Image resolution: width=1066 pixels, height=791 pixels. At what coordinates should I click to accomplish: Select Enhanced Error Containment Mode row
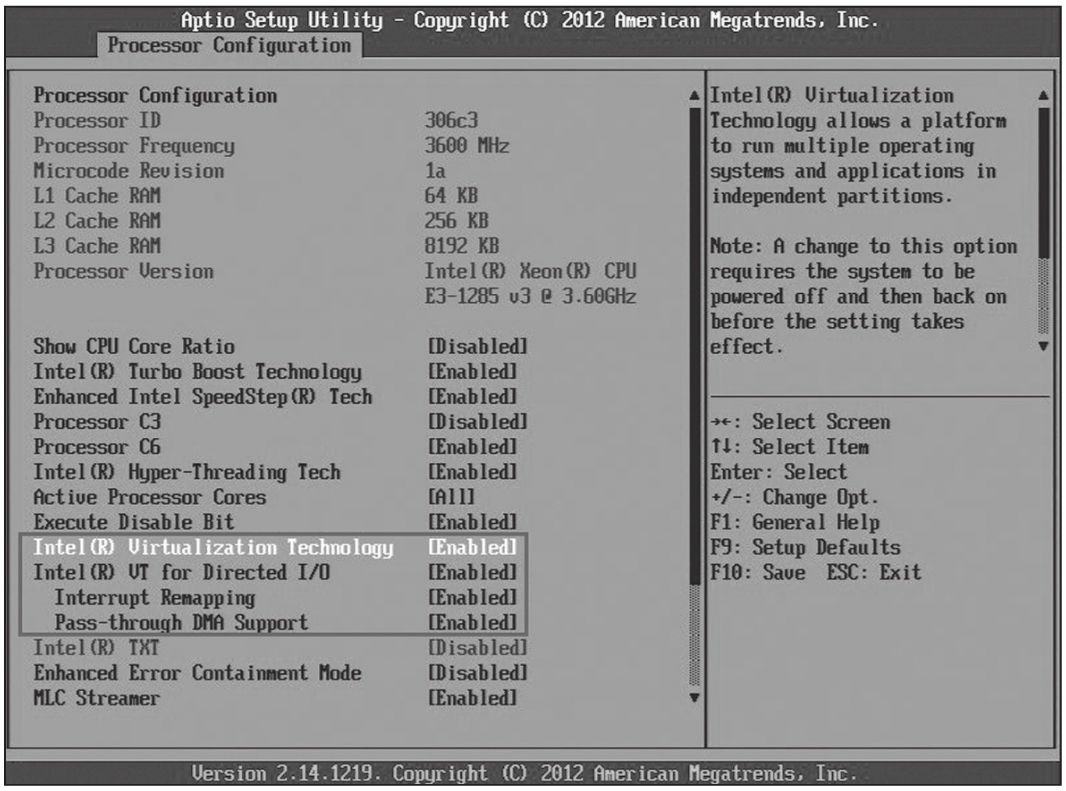[197, 673]
